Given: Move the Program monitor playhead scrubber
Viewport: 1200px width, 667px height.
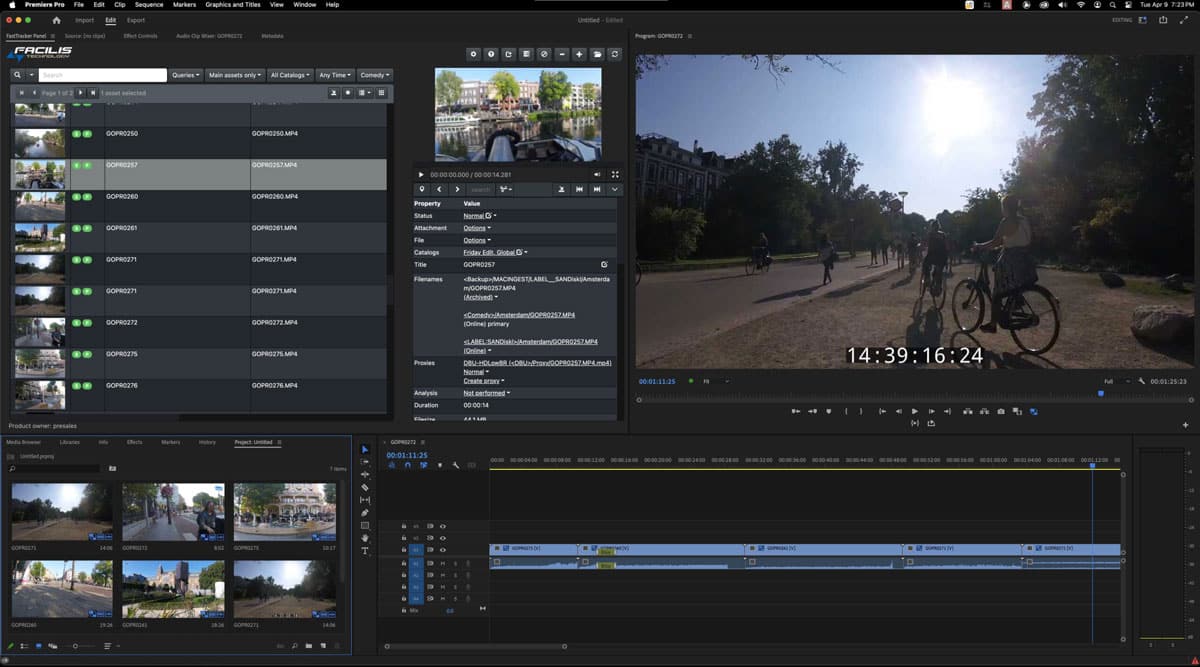Looking at the screenshot, I should coord(1101,393).
